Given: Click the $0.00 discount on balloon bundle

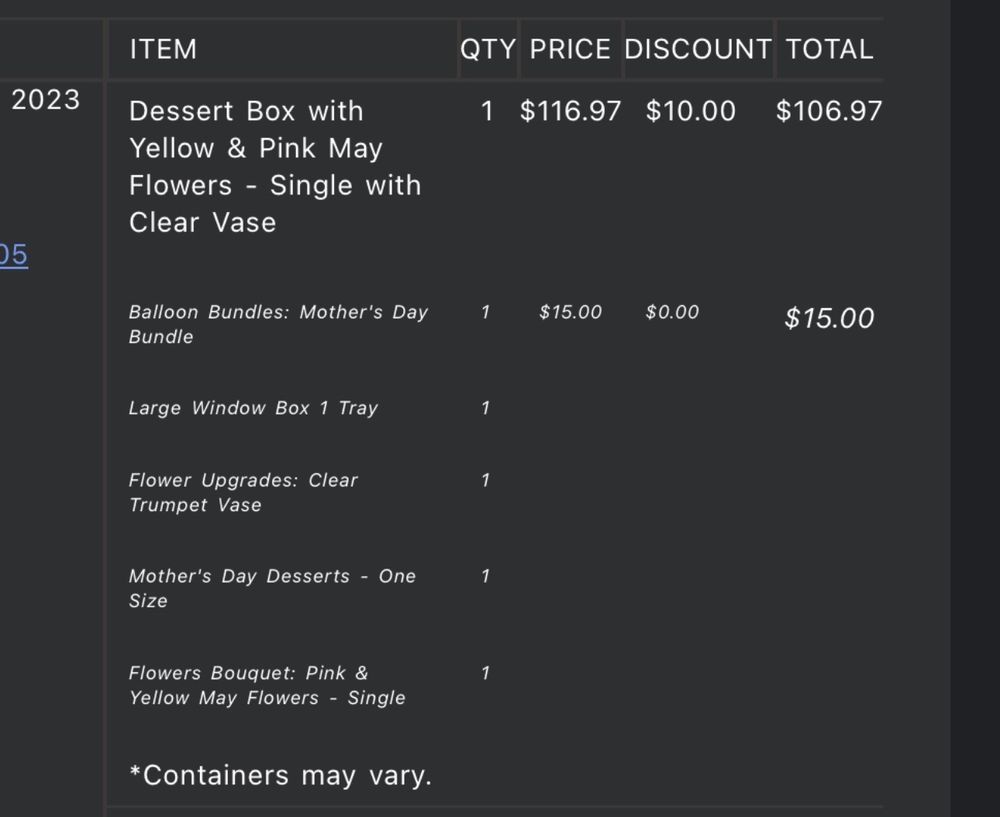Looking at the screenshot, I should [x=672, y=312].
